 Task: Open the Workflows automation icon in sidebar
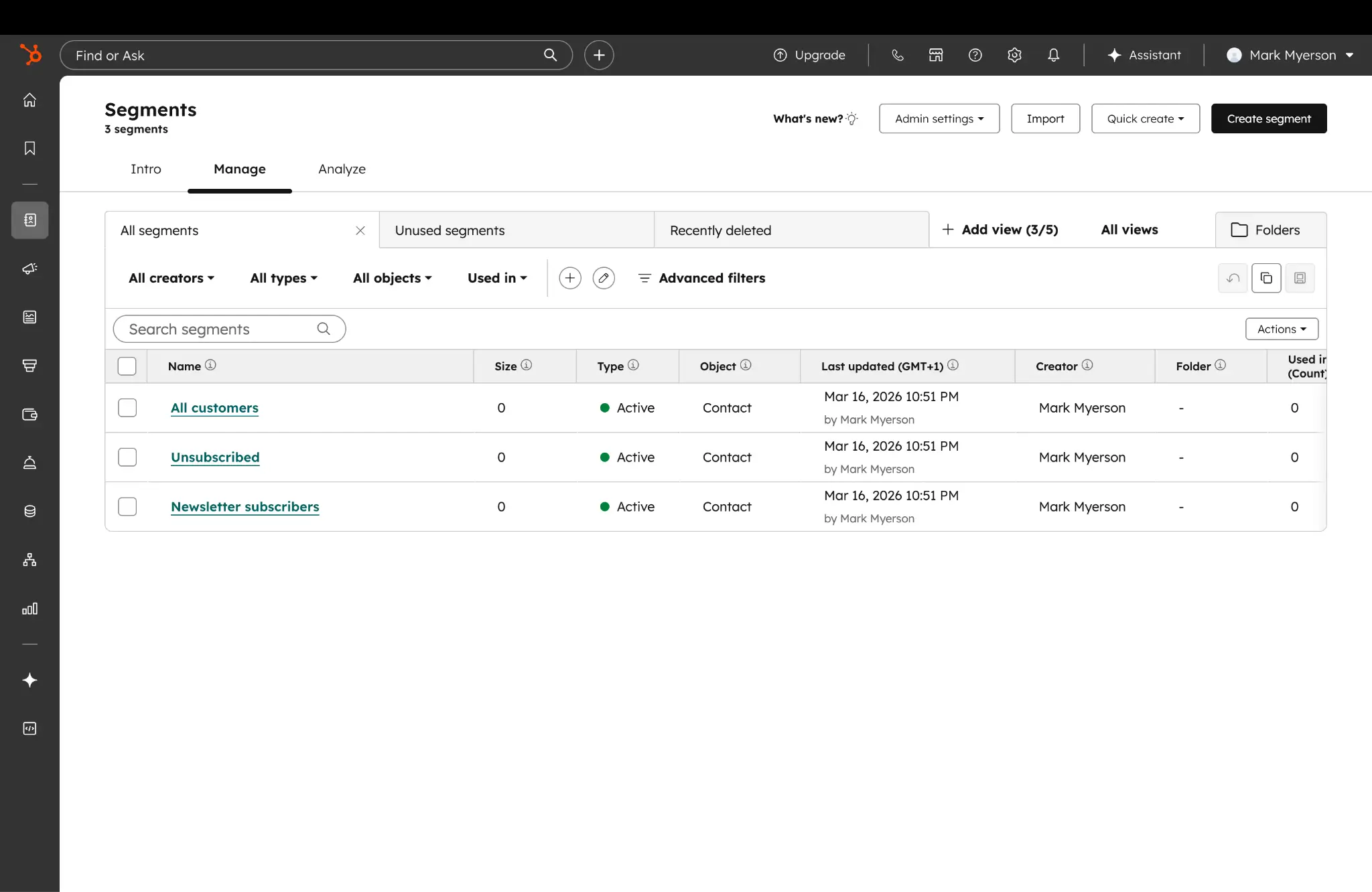pyautogui.click(x=29, y=560)
